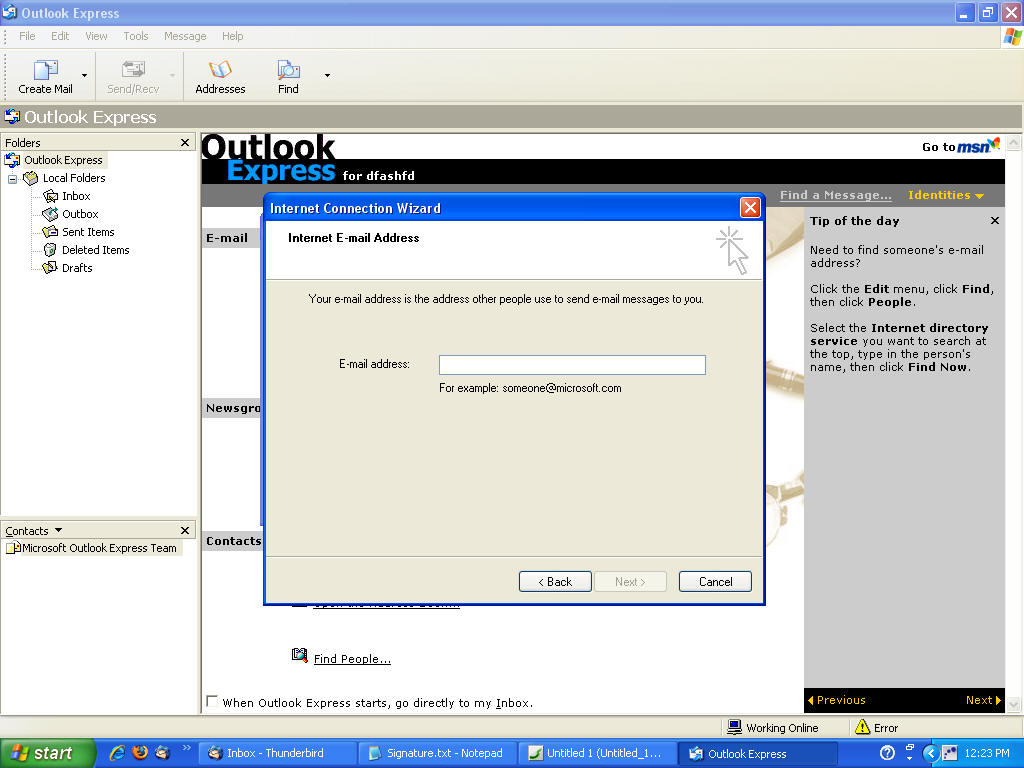Close the Contacts pane
Viewport: 1024px width, 768px height.
pyautogui.click(x=185, y=530)
